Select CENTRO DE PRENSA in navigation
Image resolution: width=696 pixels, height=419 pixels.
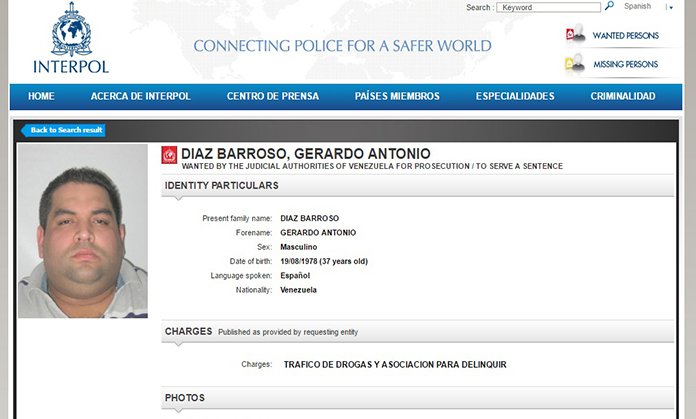[273, 97]
